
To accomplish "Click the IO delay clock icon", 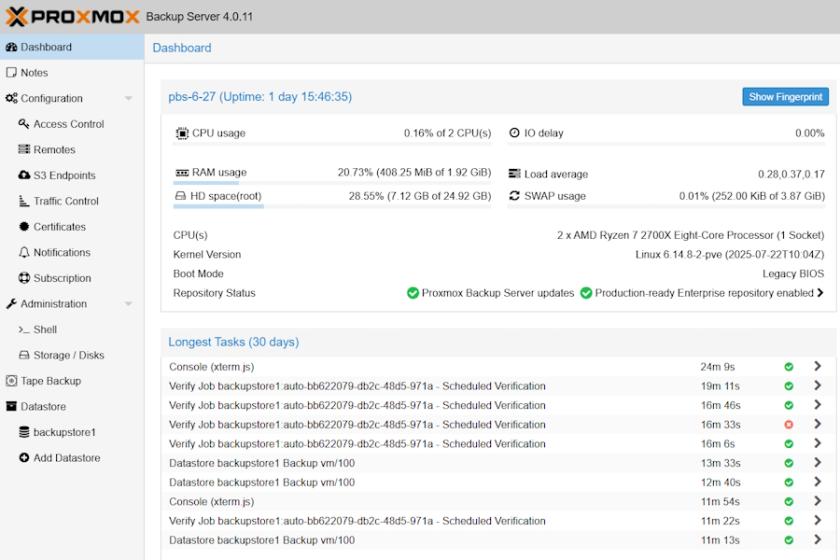I will 514,133.
